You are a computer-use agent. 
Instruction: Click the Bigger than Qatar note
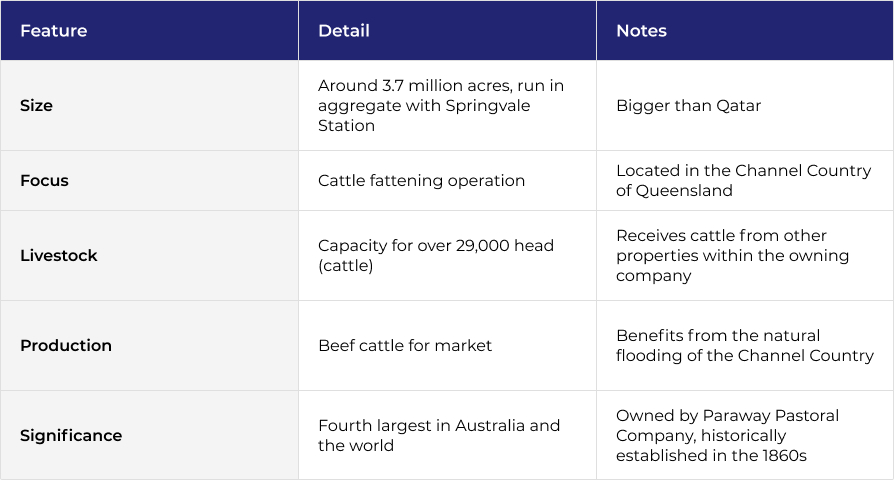[688, 105]
